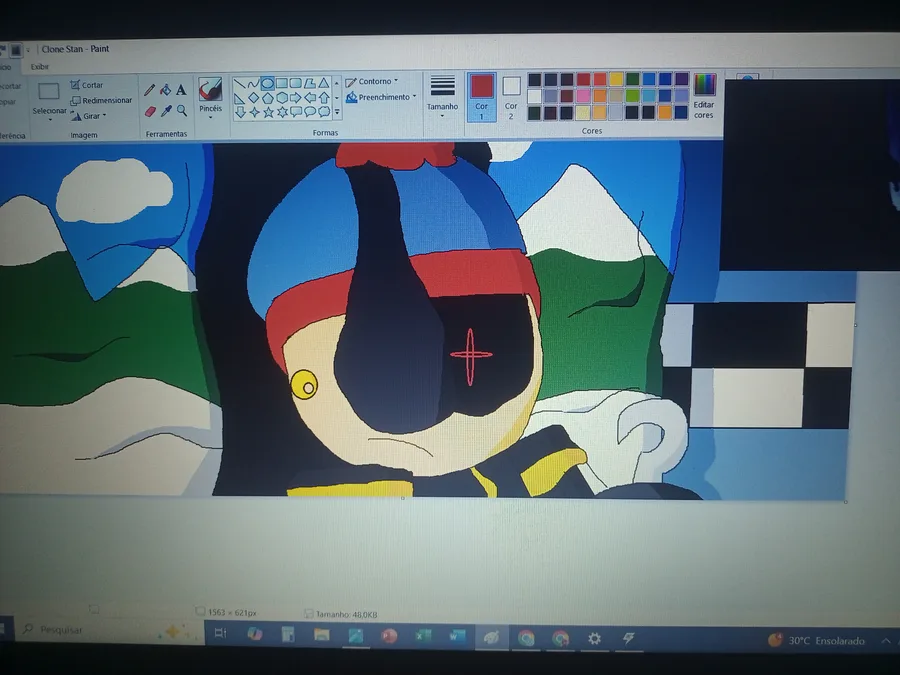This screenshot has height=675, width=900.
Task: Select the Magnifier zoom tool
Action: 182,110
